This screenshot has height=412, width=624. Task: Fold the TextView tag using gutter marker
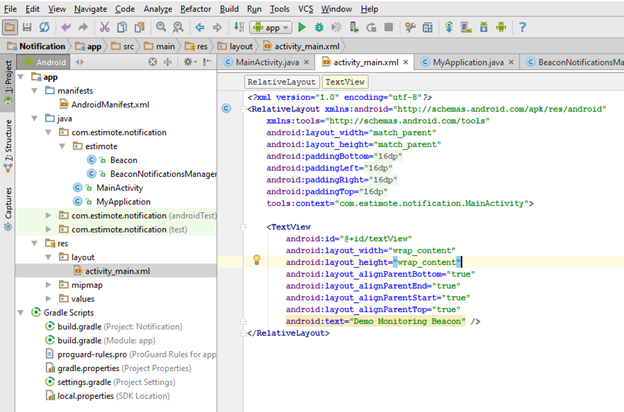click(243, 227)
